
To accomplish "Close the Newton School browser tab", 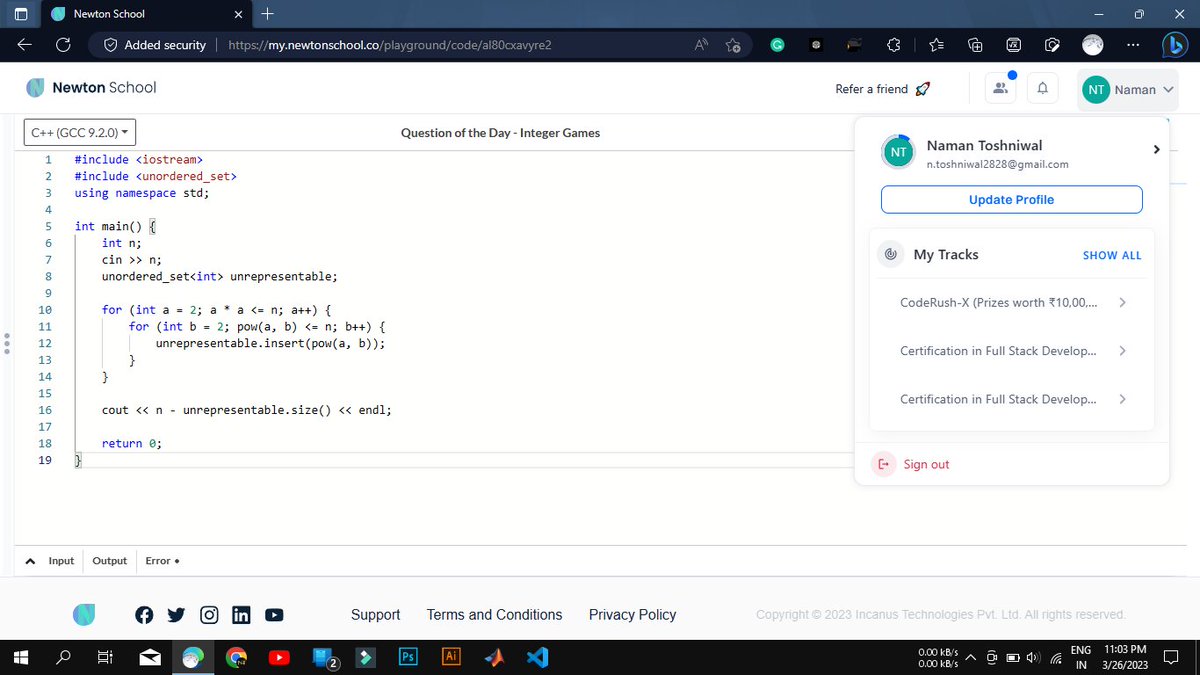I will tap(238, 14).
